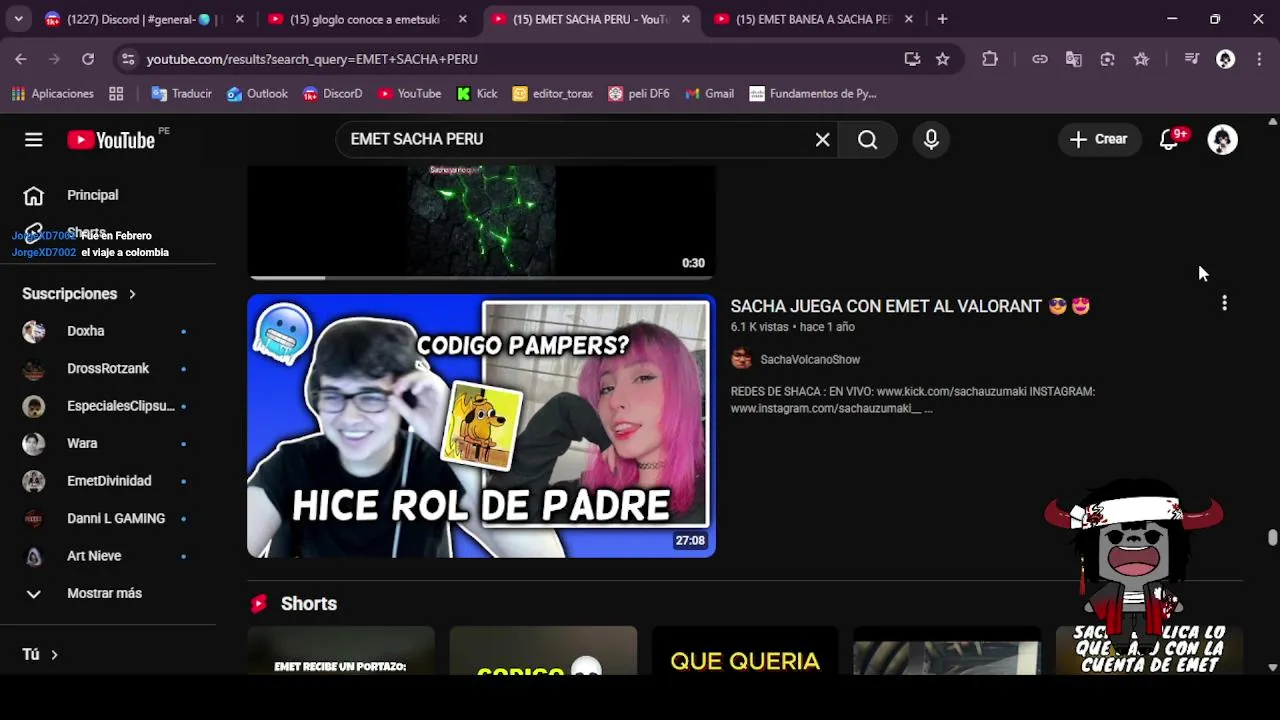This screenshot has height=720, width=1280.
Task: Open the DrossRotzank subscription channel
Action: pyautogui.click(x=108, y=368)
